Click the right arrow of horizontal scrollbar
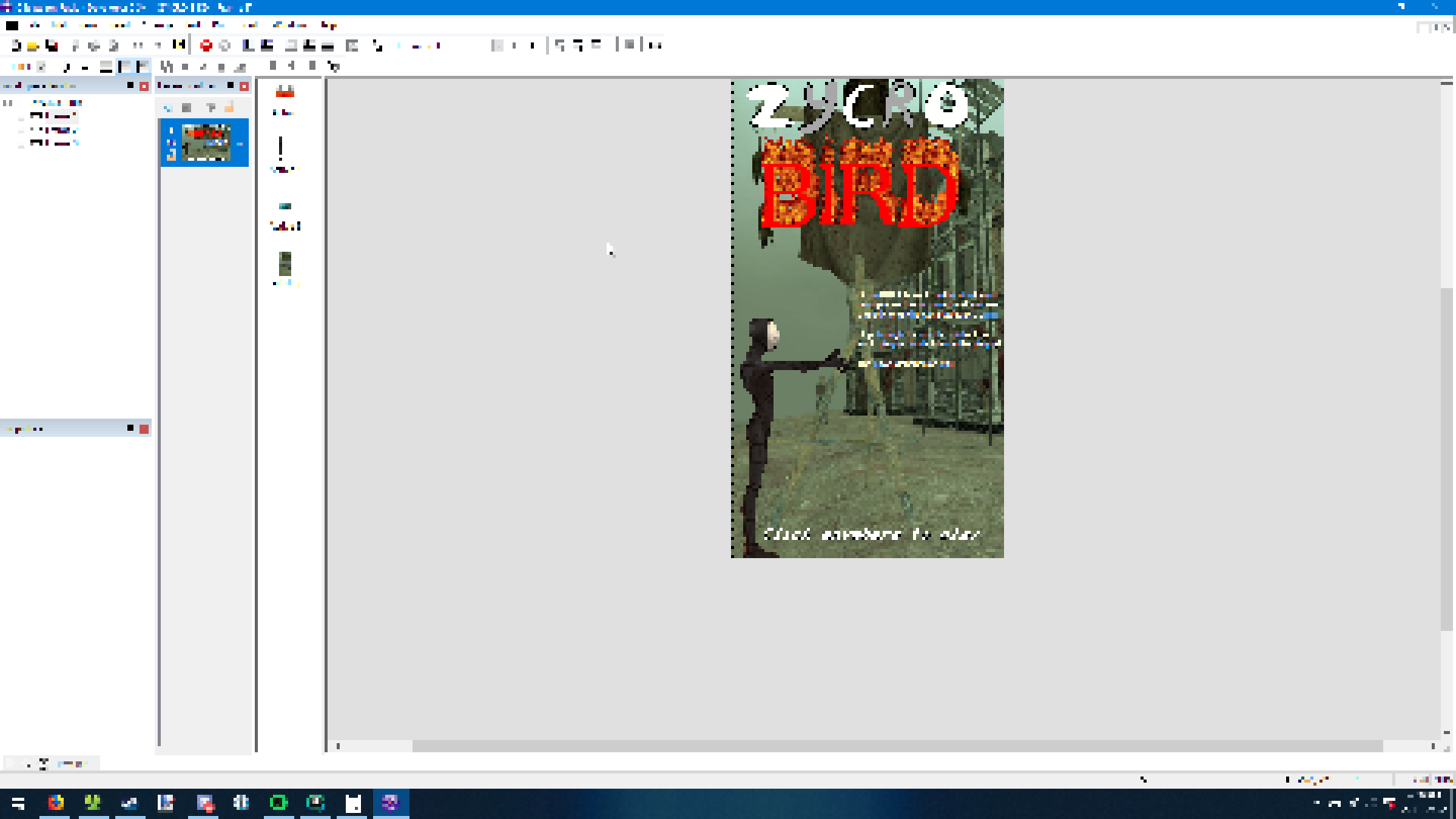This screenshot has height=819, width=1456. point(1433,746)
